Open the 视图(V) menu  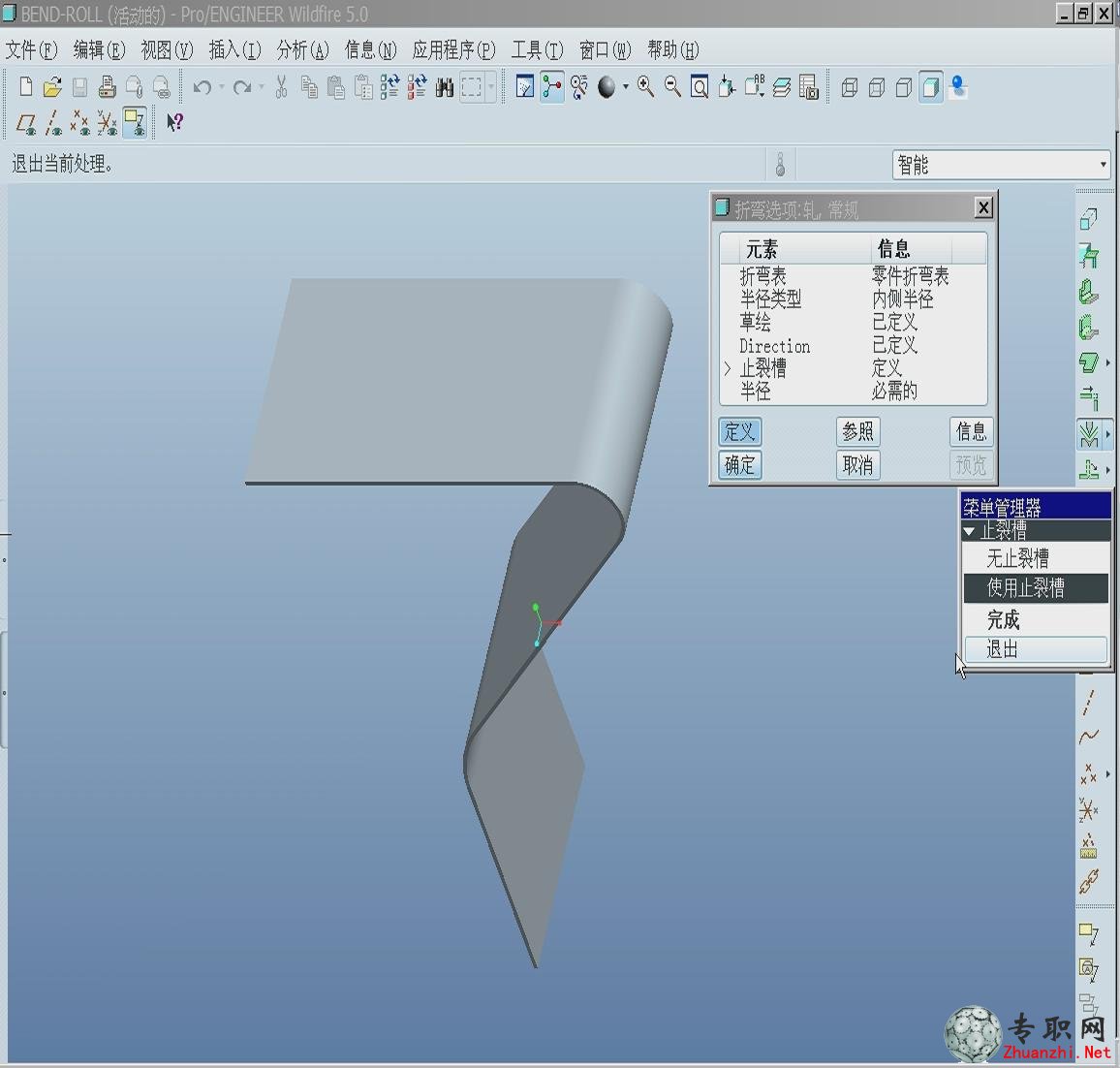(x=168, y=50)
